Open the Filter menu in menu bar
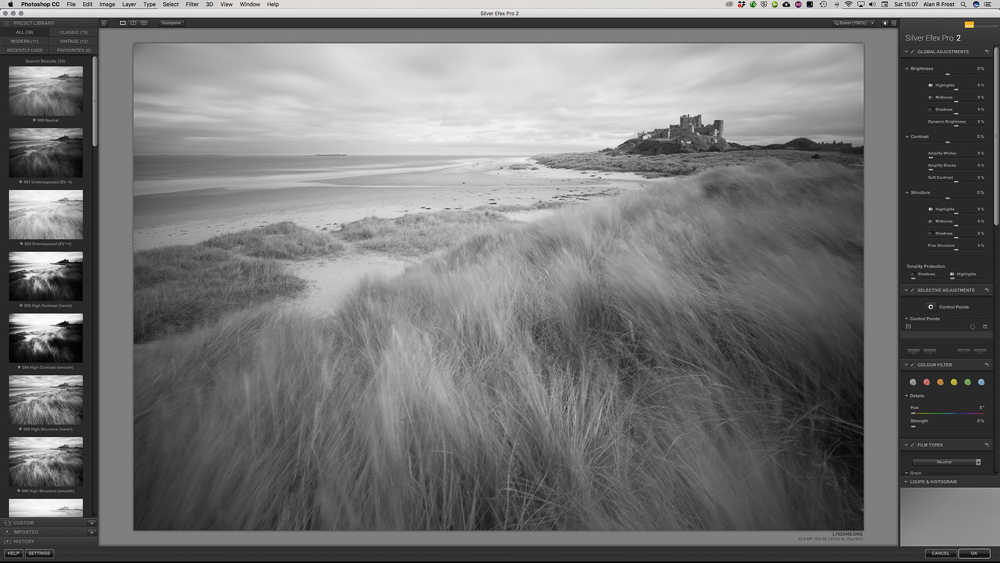1000x563 pixels. tap(191, 4)
